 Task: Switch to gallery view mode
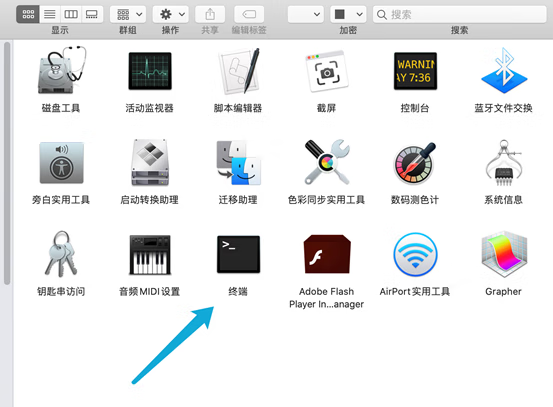tap(92, 14)
